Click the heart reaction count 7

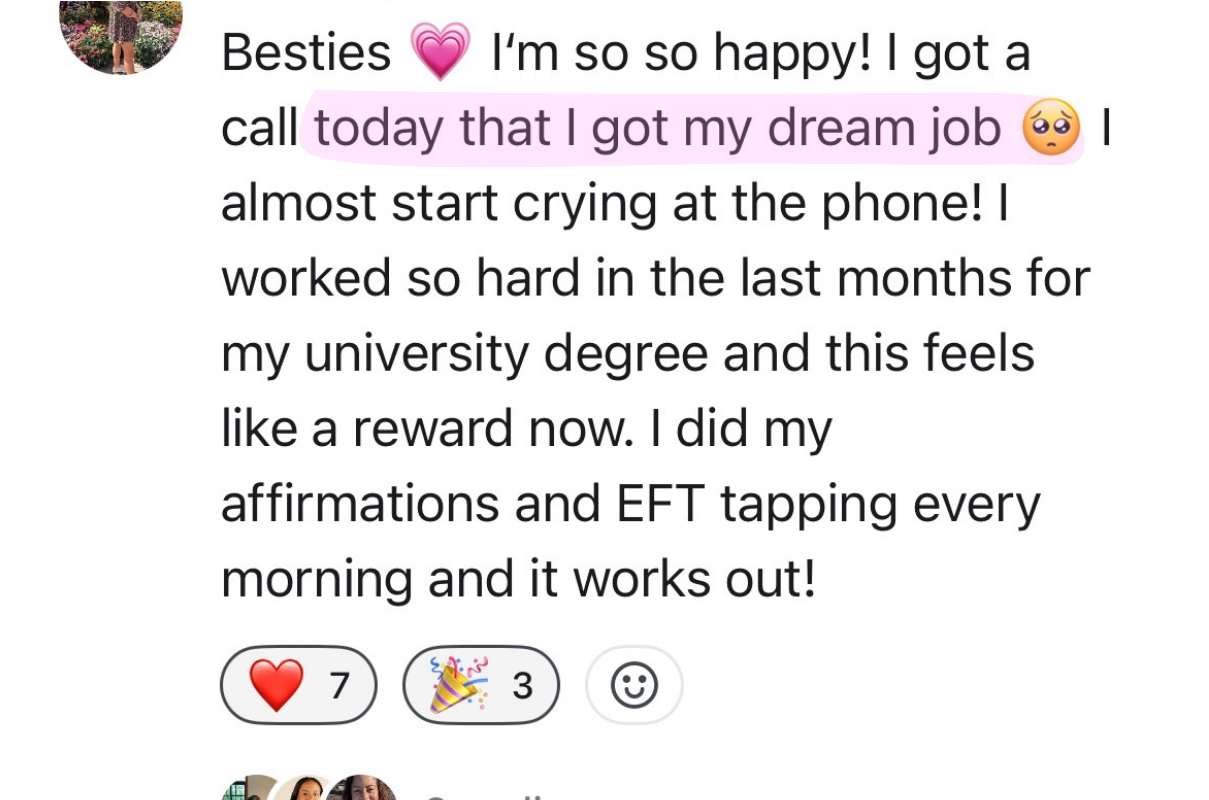pyautogui.click(x=339, y=686)
